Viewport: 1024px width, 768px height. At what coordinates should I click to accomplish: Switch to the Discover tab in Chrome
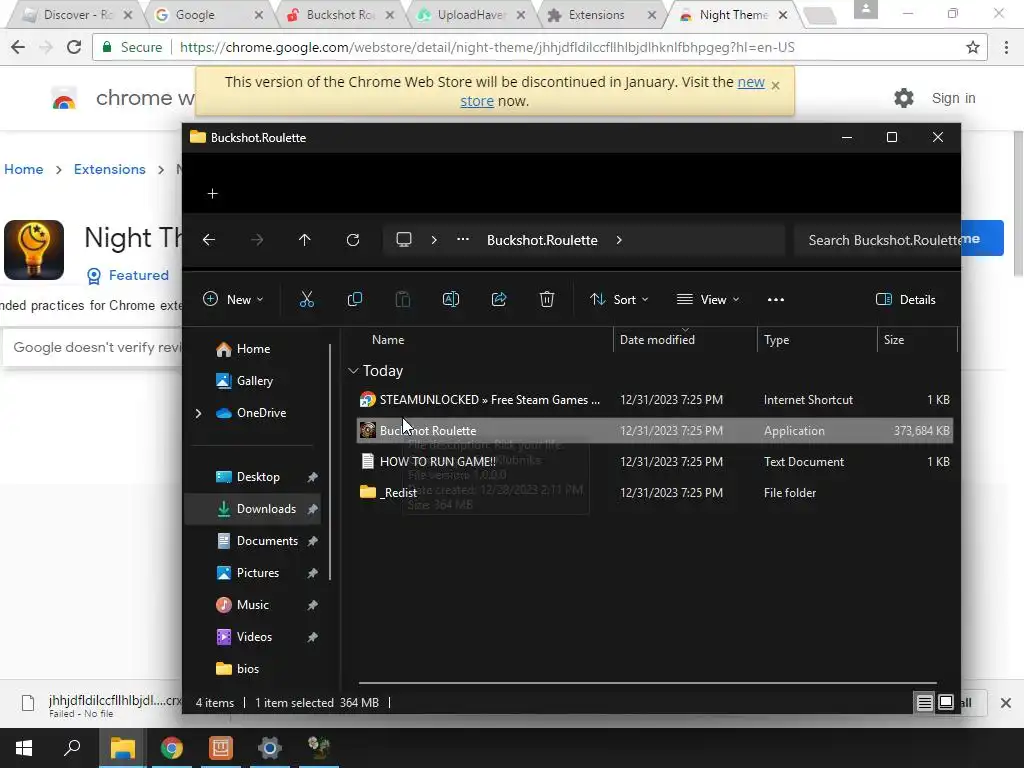(77, 14)
